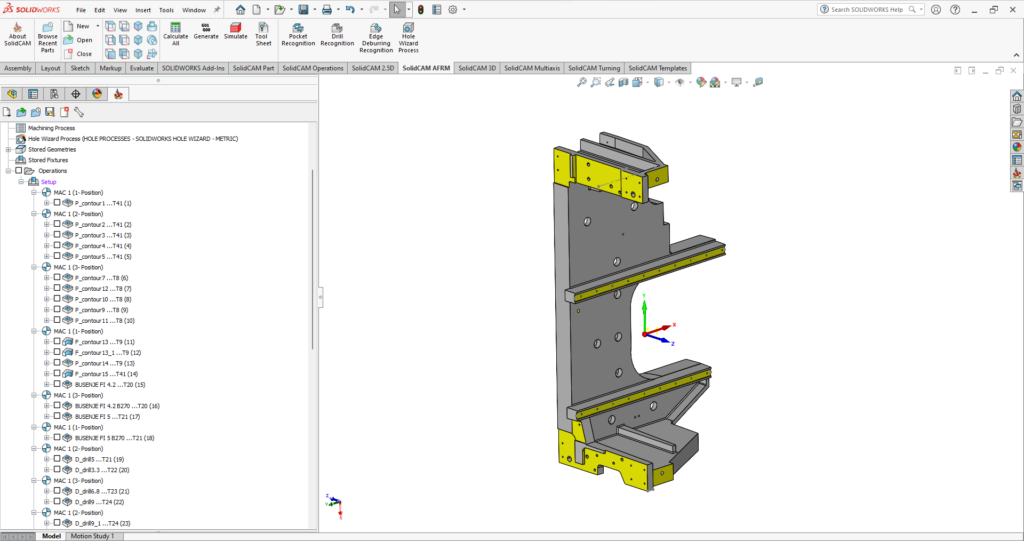Click the Close button in ribbon
Viewport: 1024px width, 541px height.
tap(78, 54)
